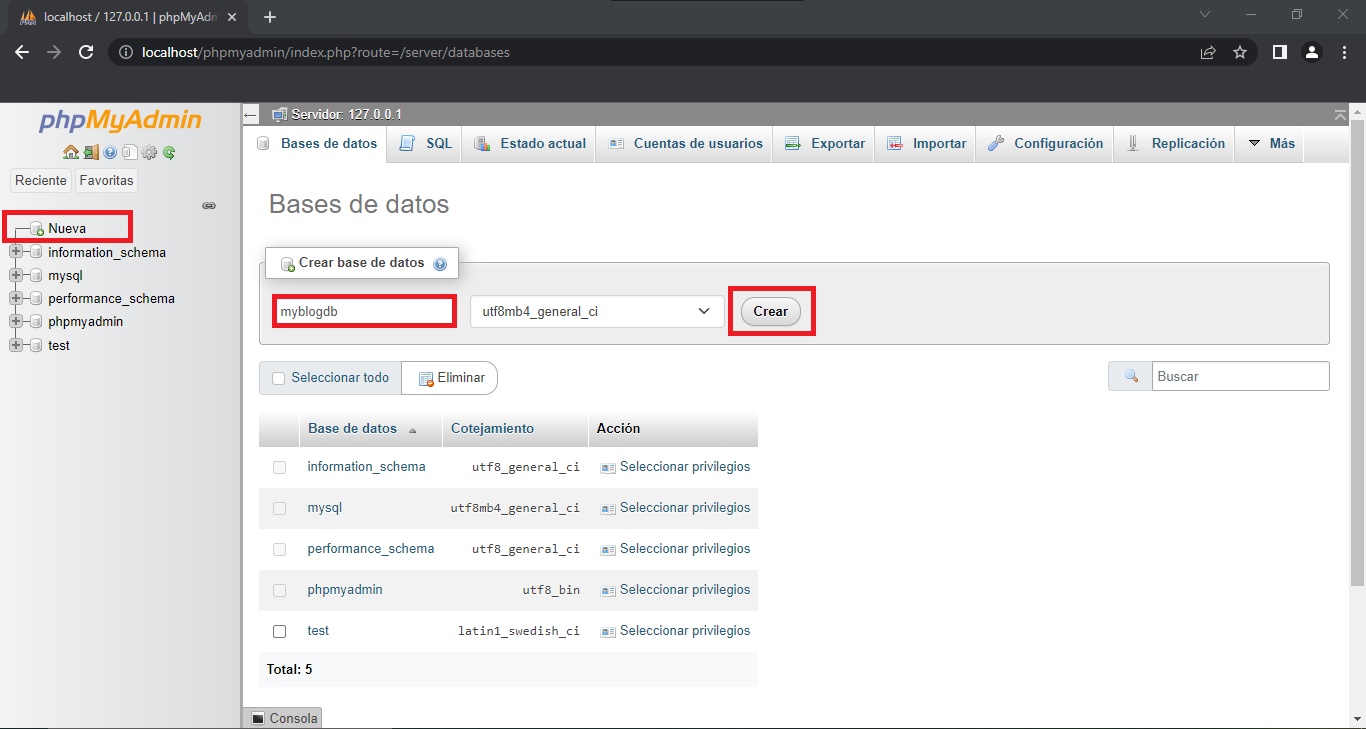Click the mysql database icon in the tree
Screen dimensions: 1366x729
[37, 275]
